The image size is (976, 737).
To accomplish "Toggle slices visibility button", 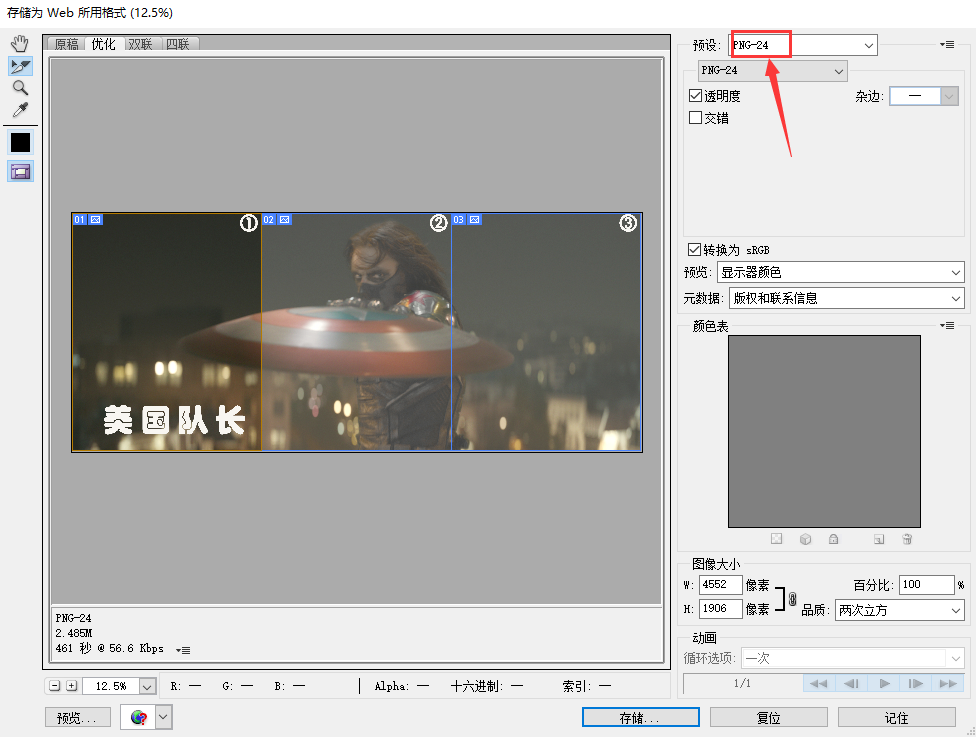I will tap(20, 172).
